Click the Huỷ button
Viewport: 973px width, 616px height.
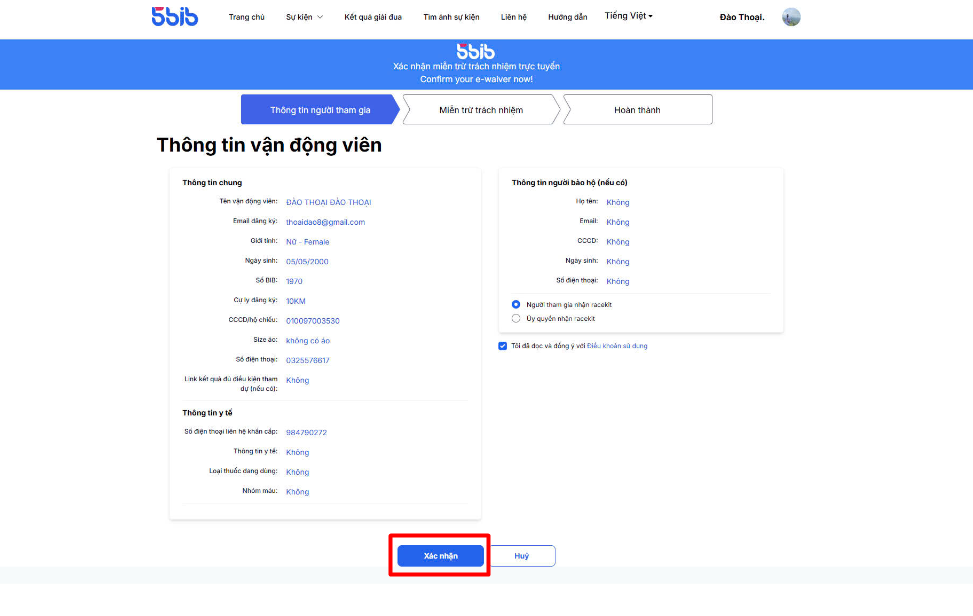522,556
